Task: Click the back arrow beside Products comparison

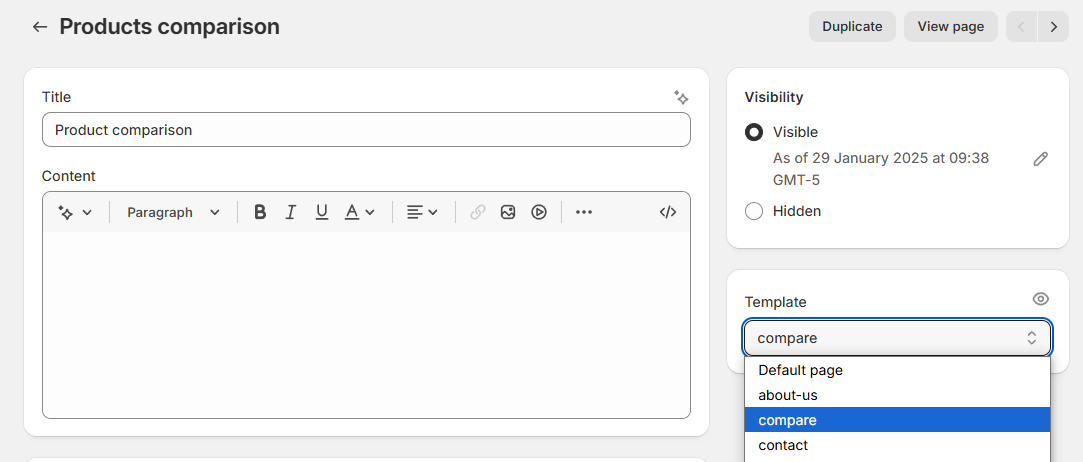Action: click(x=39, y=27)
